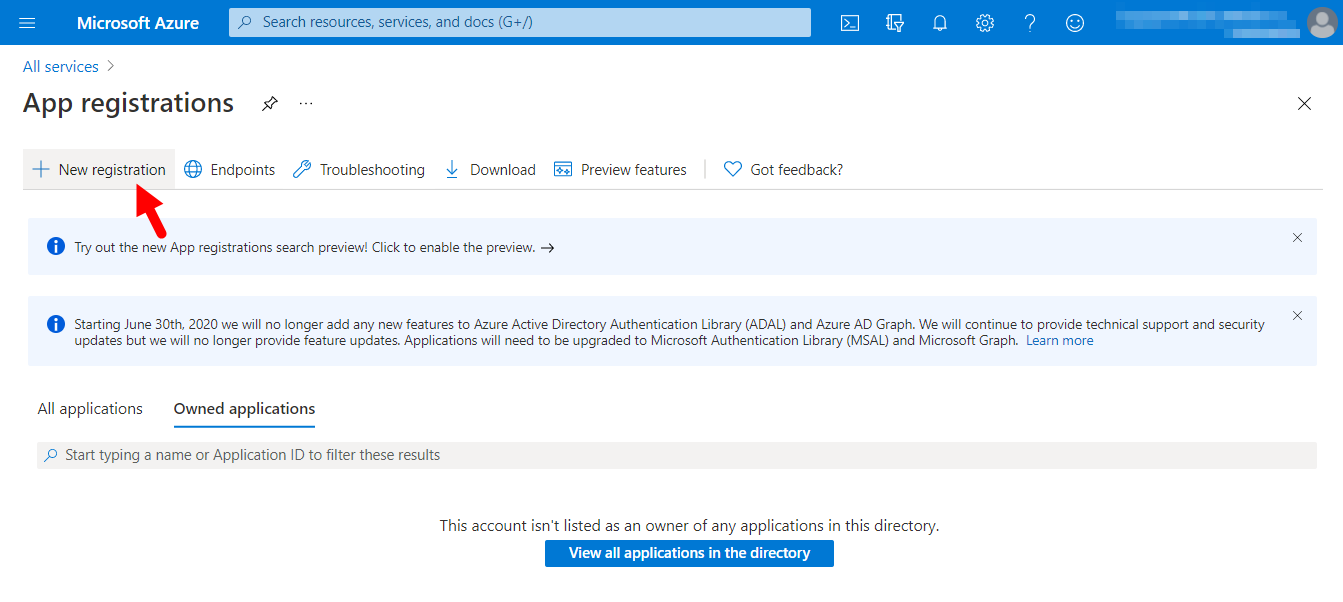Open the account avatar menu
The width and height of the screenshot is (1343, 602).
click(x=1321, y=22)
